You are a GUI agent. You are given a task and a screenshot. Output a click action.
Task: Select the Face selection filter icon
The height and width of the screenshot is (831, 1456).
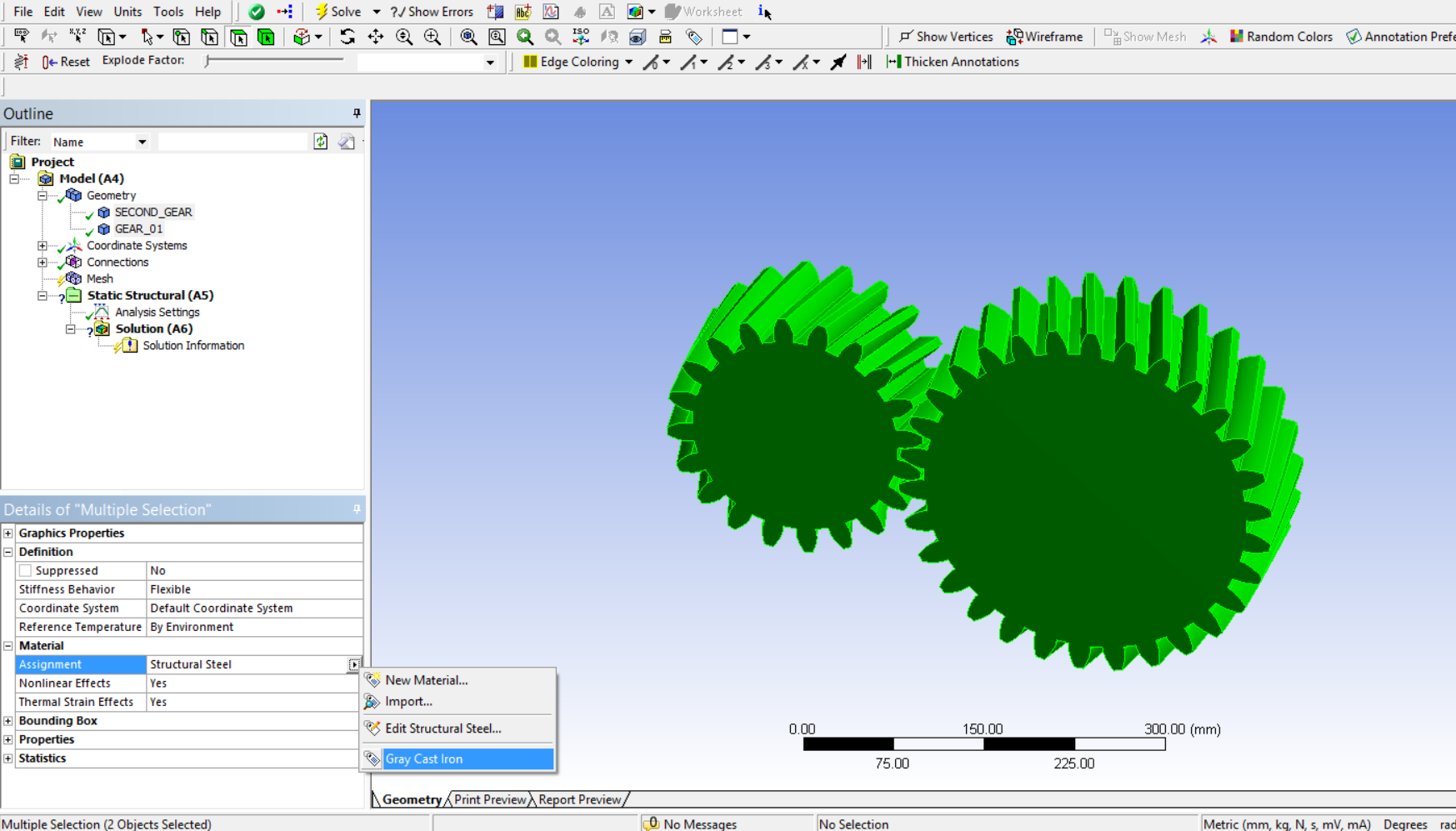click(x=238, y=37)
